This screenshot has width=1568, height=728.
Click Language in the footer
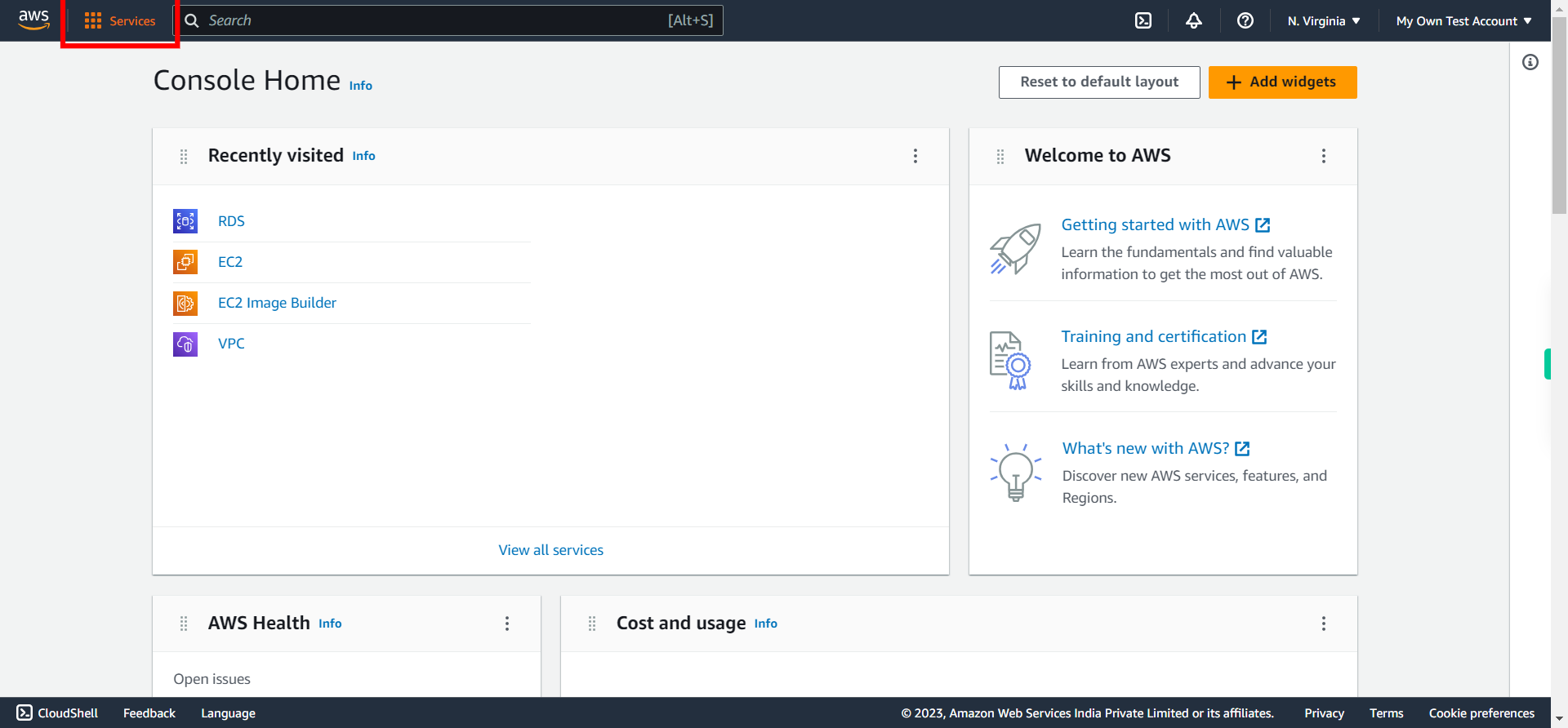[x=228, y=713]
